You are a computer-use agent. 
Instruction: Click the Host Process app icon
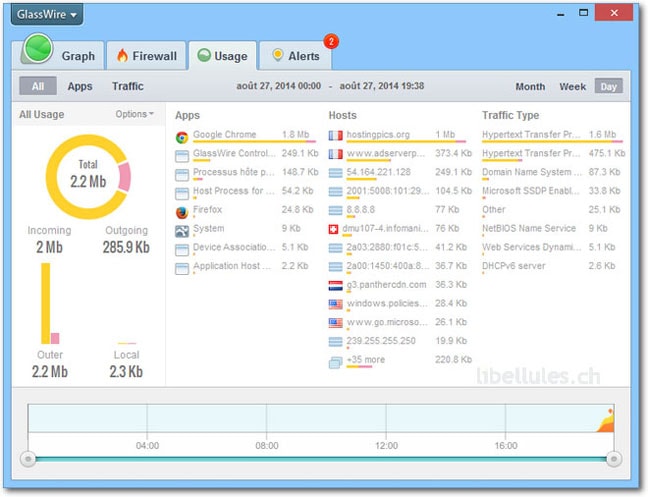pyautogui.click(x=182, y=194)
